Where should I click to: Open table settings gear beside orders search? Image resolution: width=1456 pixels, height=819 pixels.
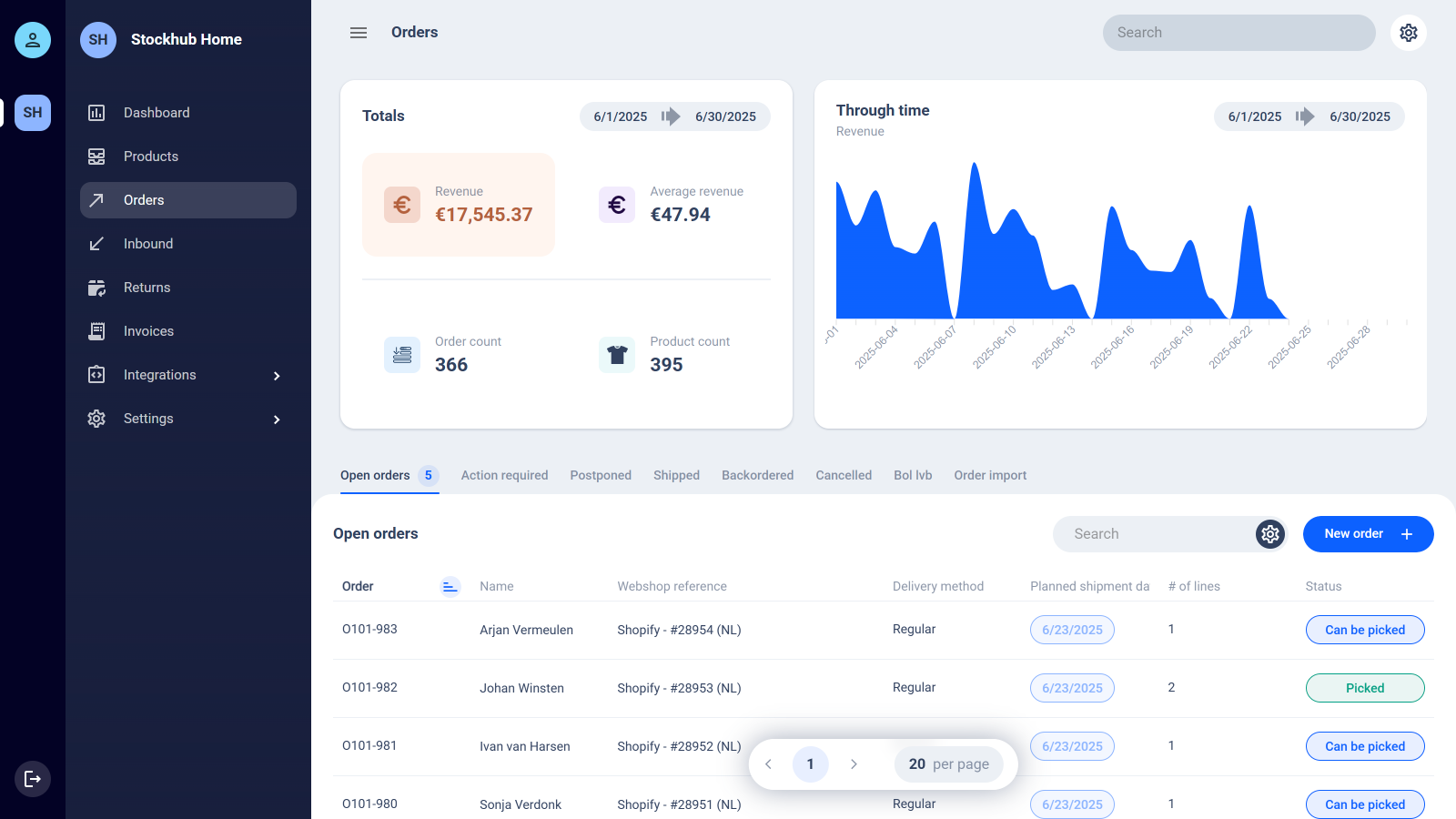pos(1269,534)
